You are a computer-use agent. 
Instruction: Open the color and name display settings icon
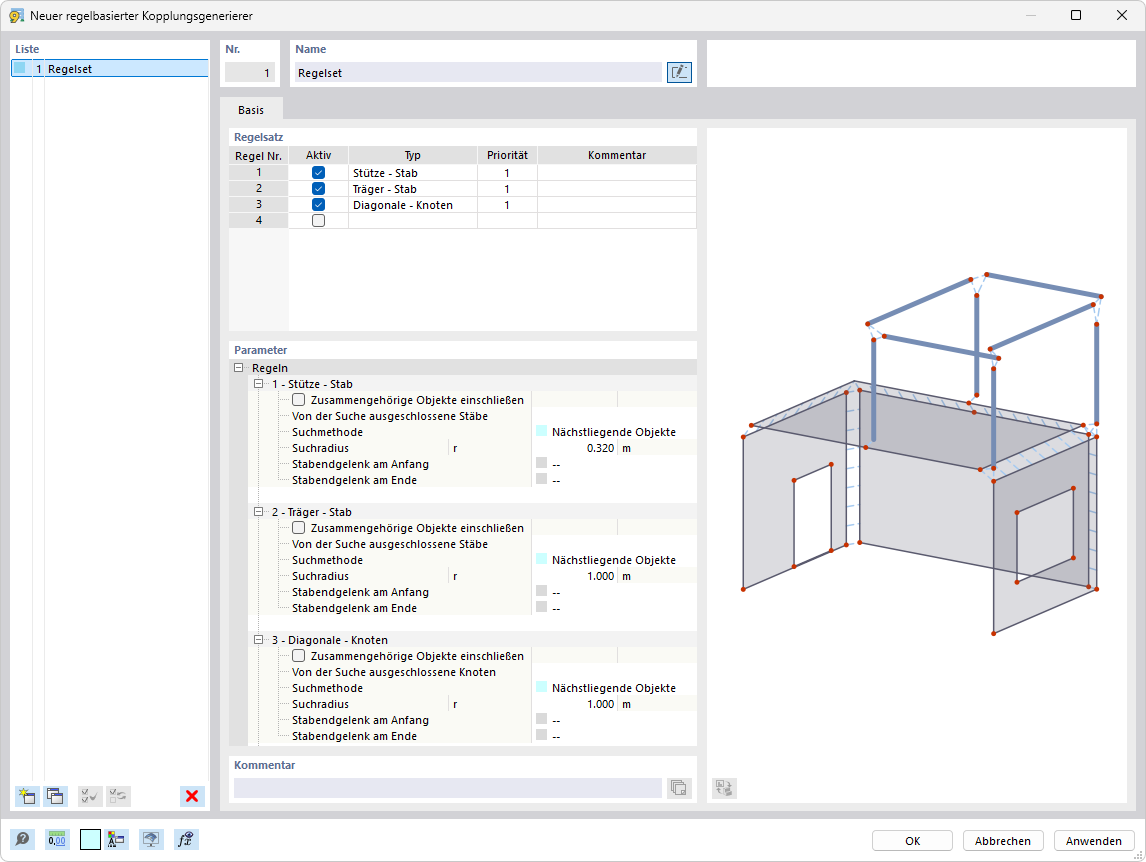click(116, 839)
